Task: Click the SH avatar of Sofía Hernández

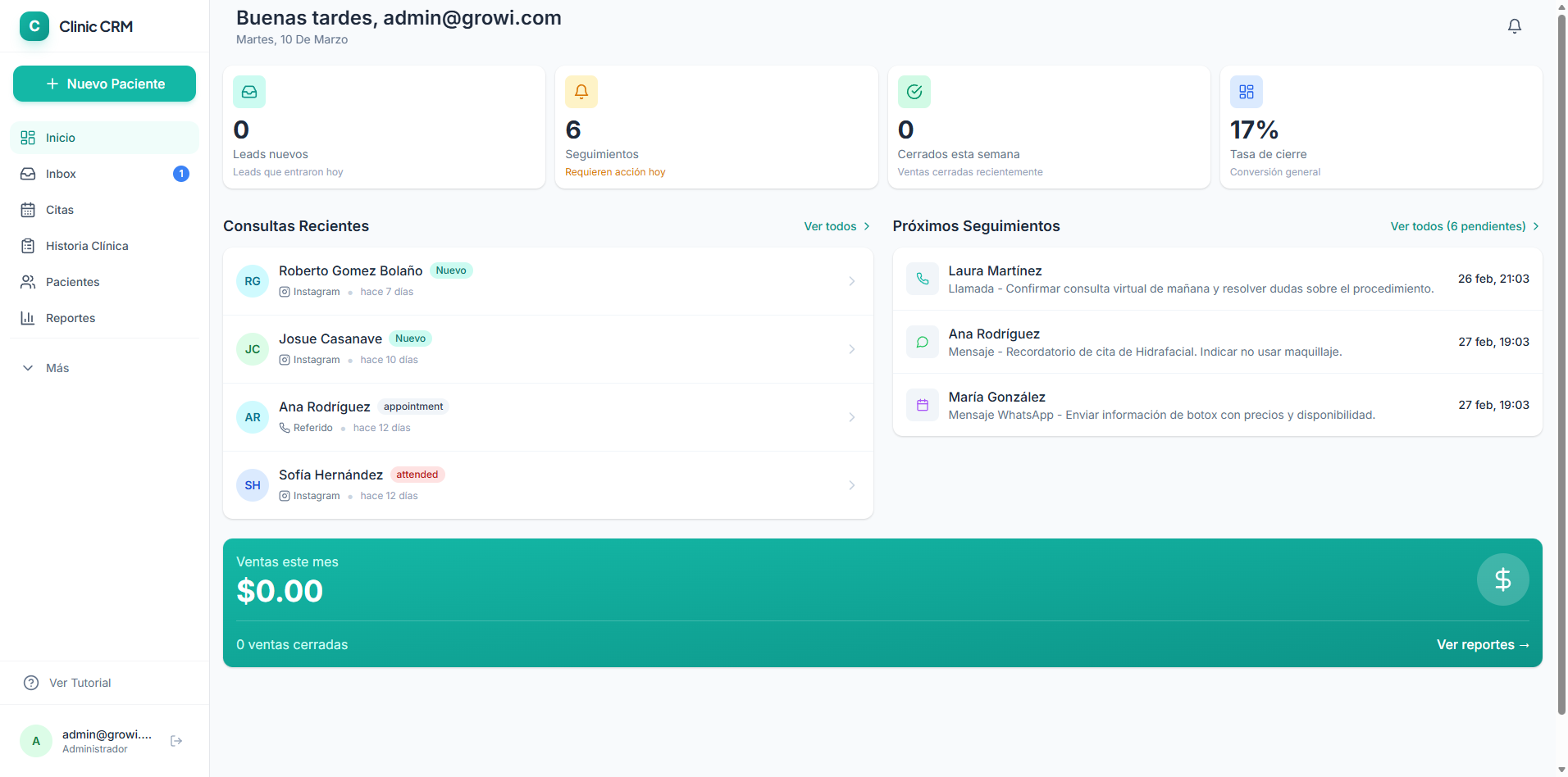Action: pyautogui.click(x=253, y=485)
